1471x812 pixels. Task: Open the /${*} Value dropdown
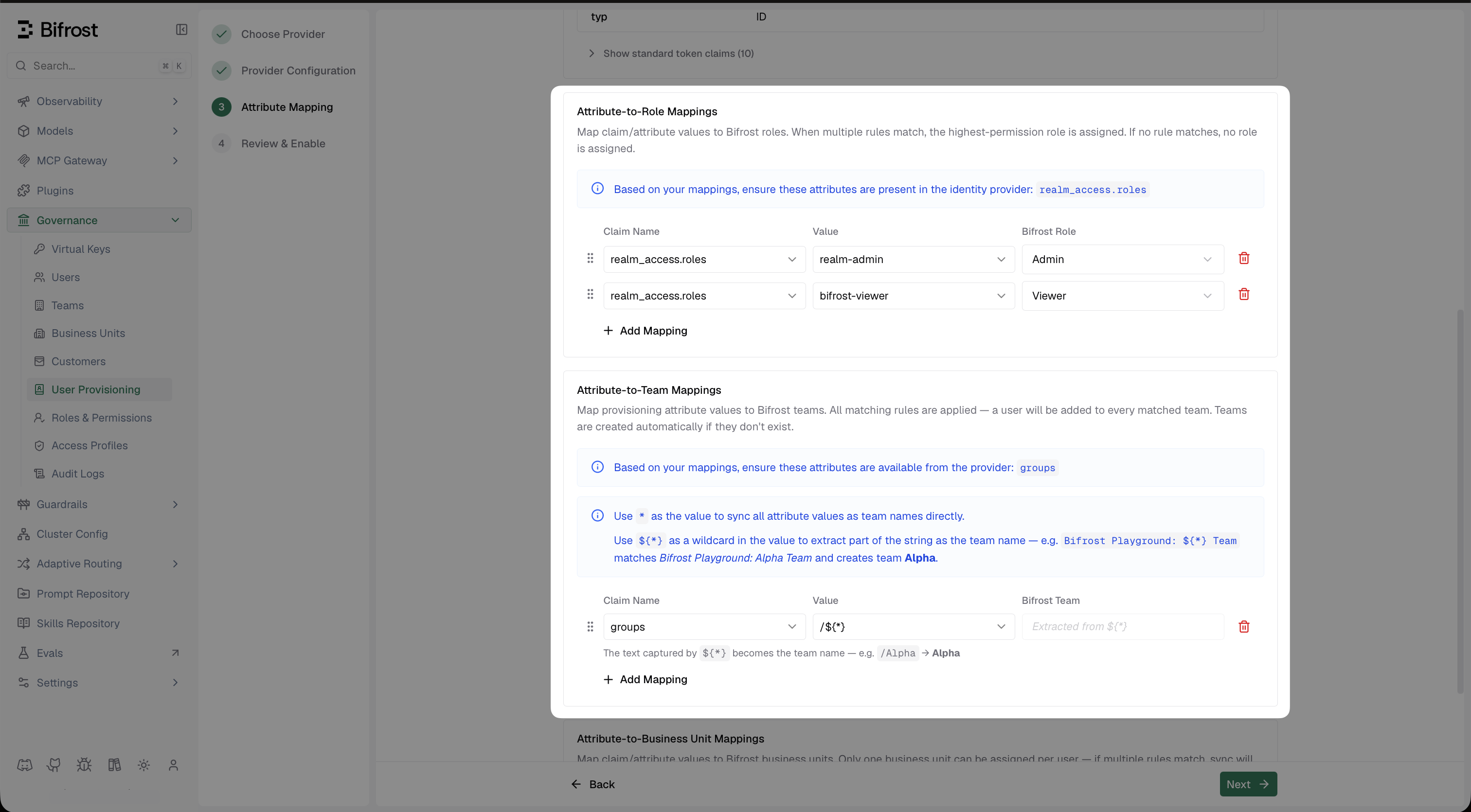(x=914, y=627)
